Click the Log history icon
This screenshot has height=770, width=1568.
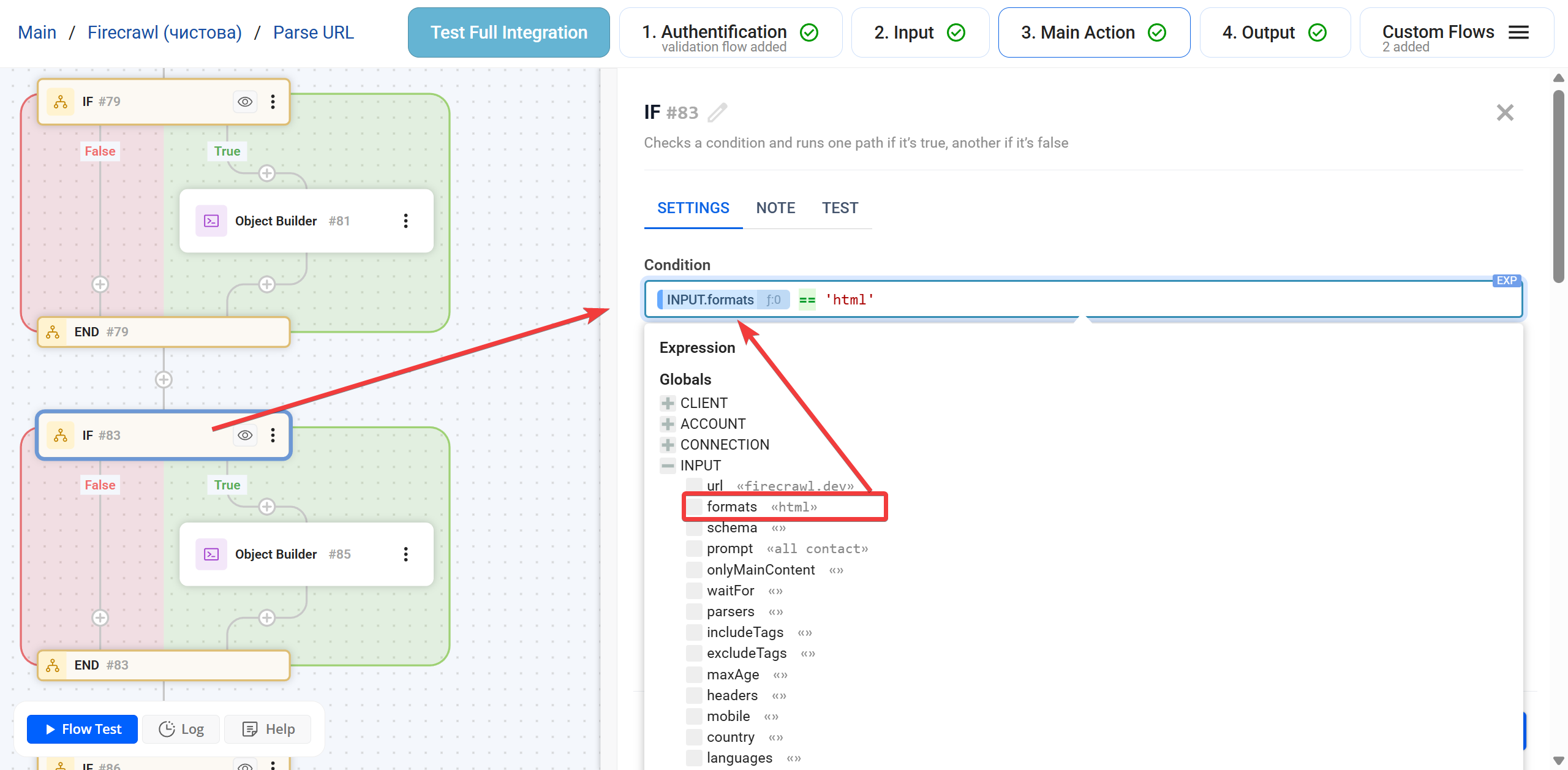pyautogui.click(x=166, y=729)
